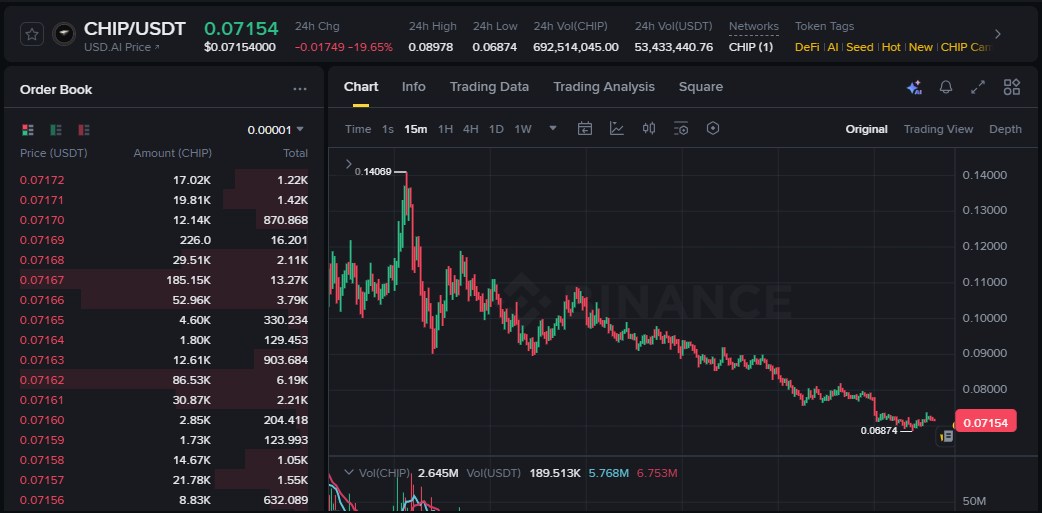Image resolution: width=1042 pixels, height=513 pixels.
Task: Select the 4H interval
Action: [470, 129]
